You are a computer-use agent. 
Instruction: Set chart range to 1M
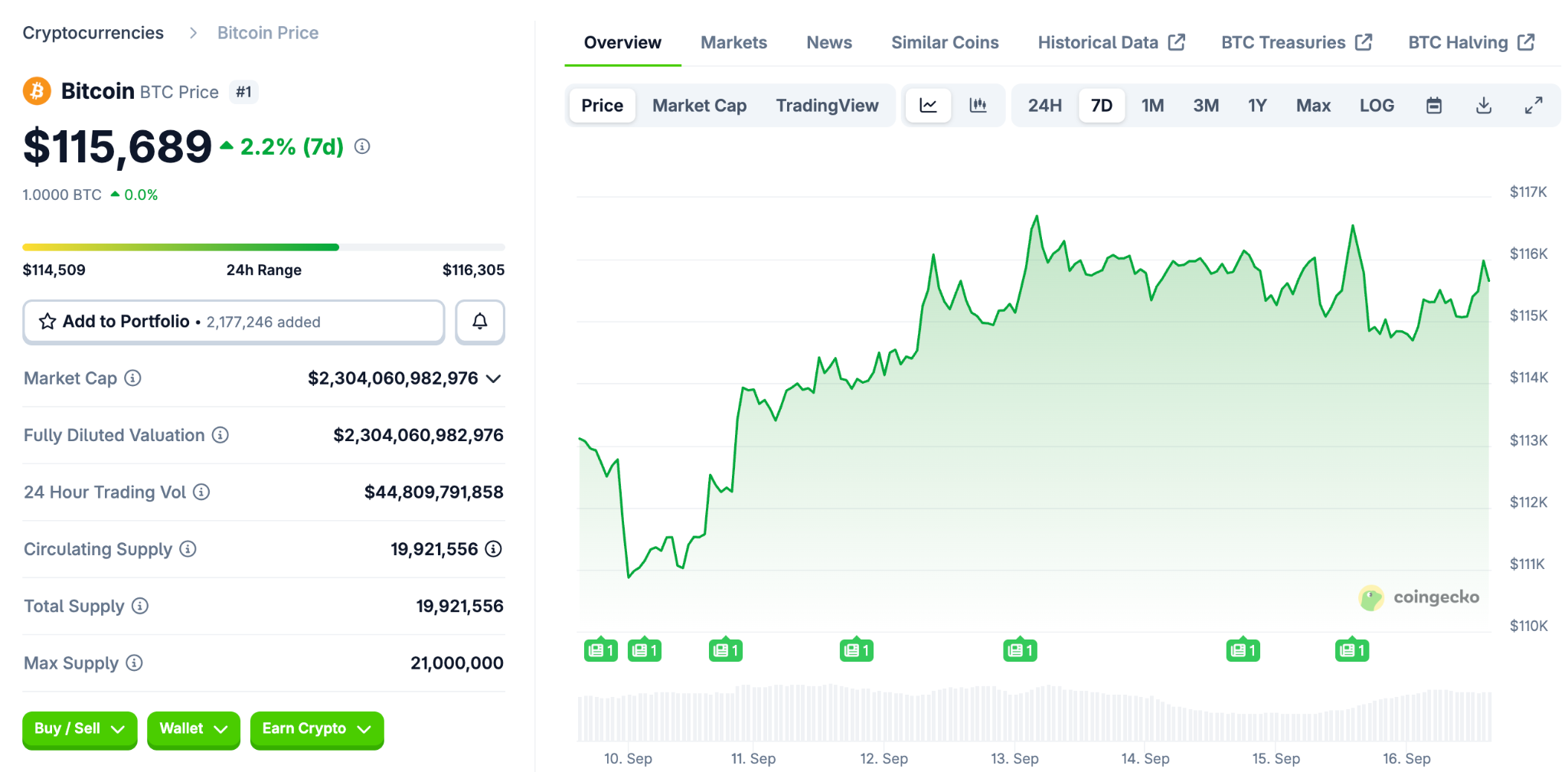click(1153, 106)
